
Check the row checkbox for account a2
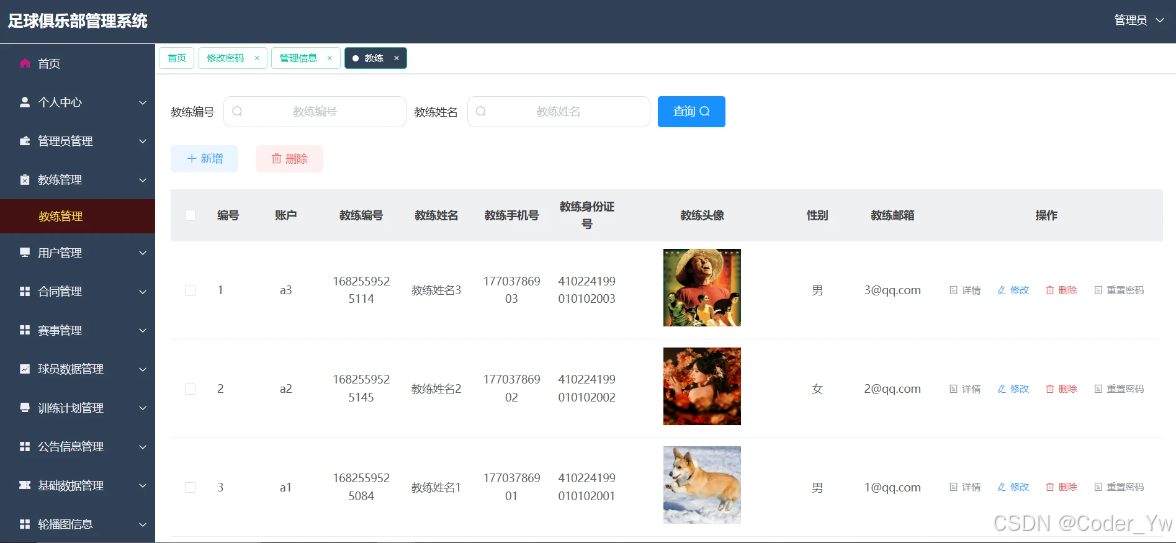pyautogui.click(x=190, y=388)
